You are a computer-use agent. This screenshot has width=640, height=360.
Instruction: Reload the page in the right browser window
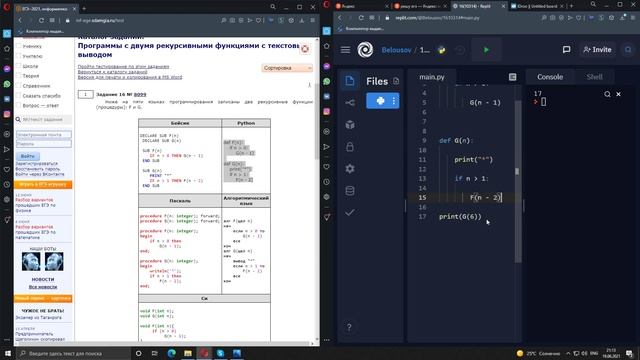pyautogui.click(x=361, y=18)
